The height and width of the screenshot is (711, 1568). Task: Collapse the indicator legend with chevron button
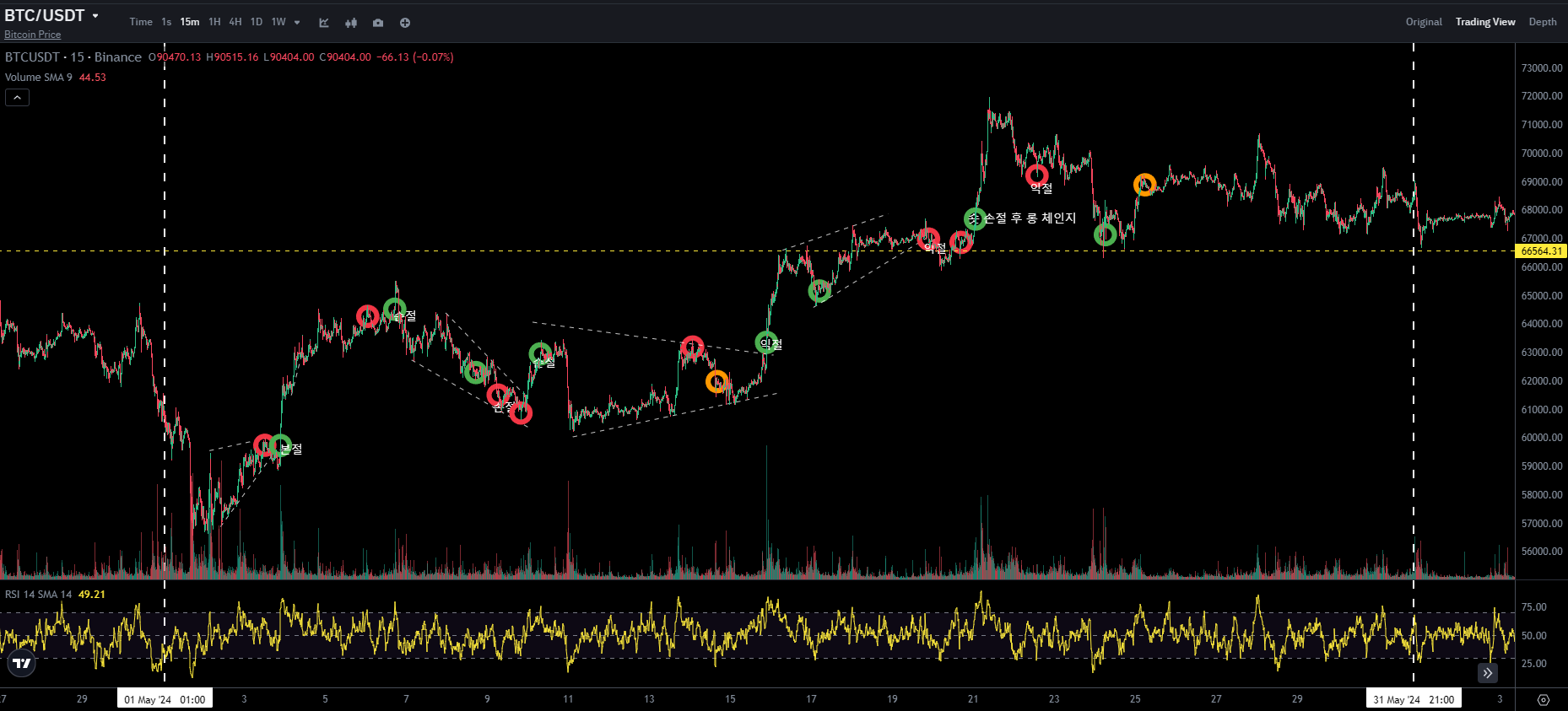(x=17, y=98)
